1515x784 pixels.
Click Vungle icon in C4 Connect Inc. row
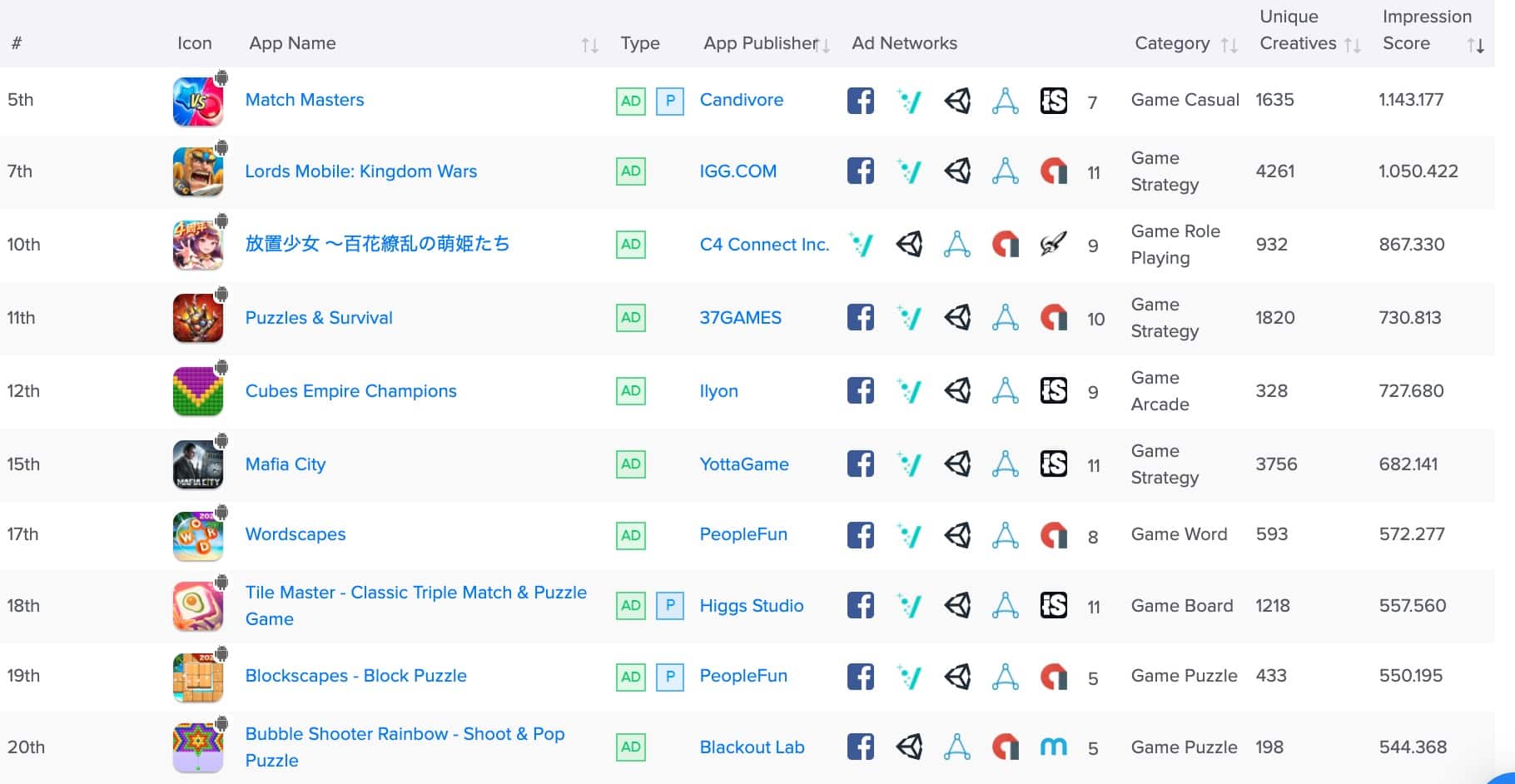[x=861, y=245]
